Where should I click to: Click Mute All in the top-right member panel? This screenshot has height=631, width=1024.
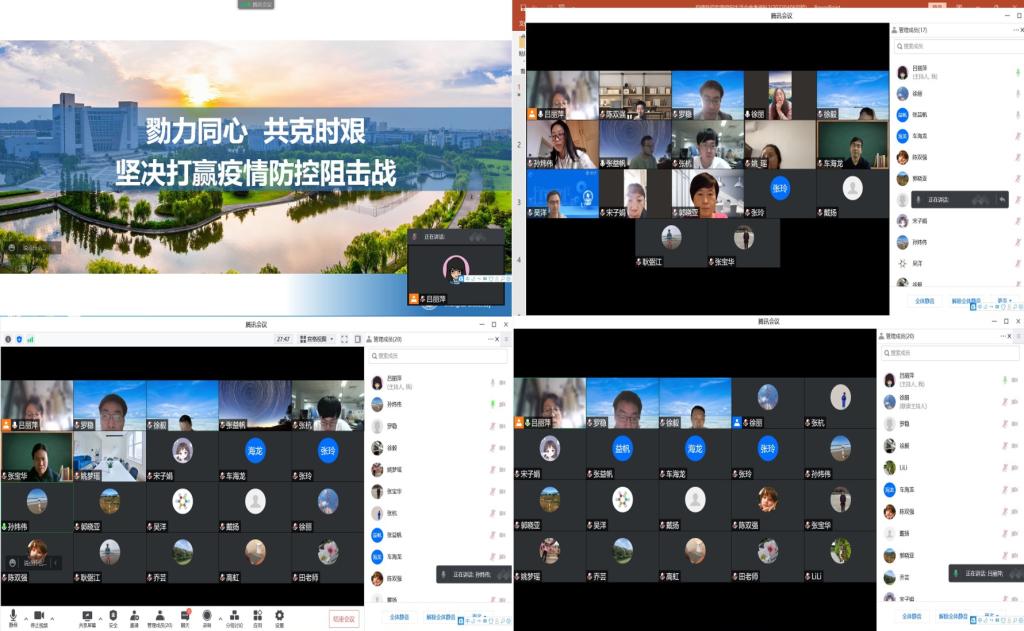[x=924, y=300]
